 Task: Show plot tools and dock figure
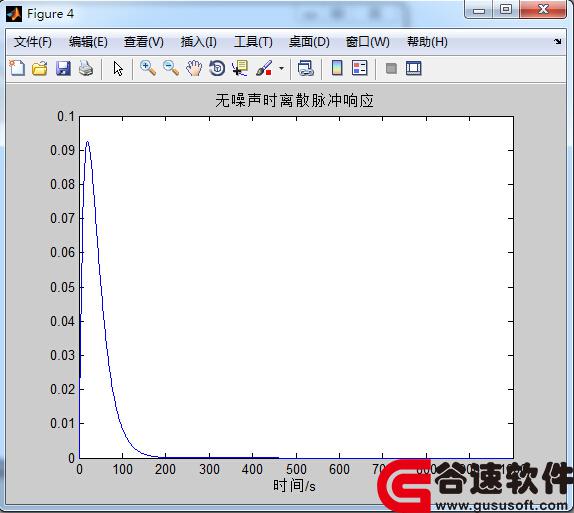pyautogui.click(x=414, y=68)
